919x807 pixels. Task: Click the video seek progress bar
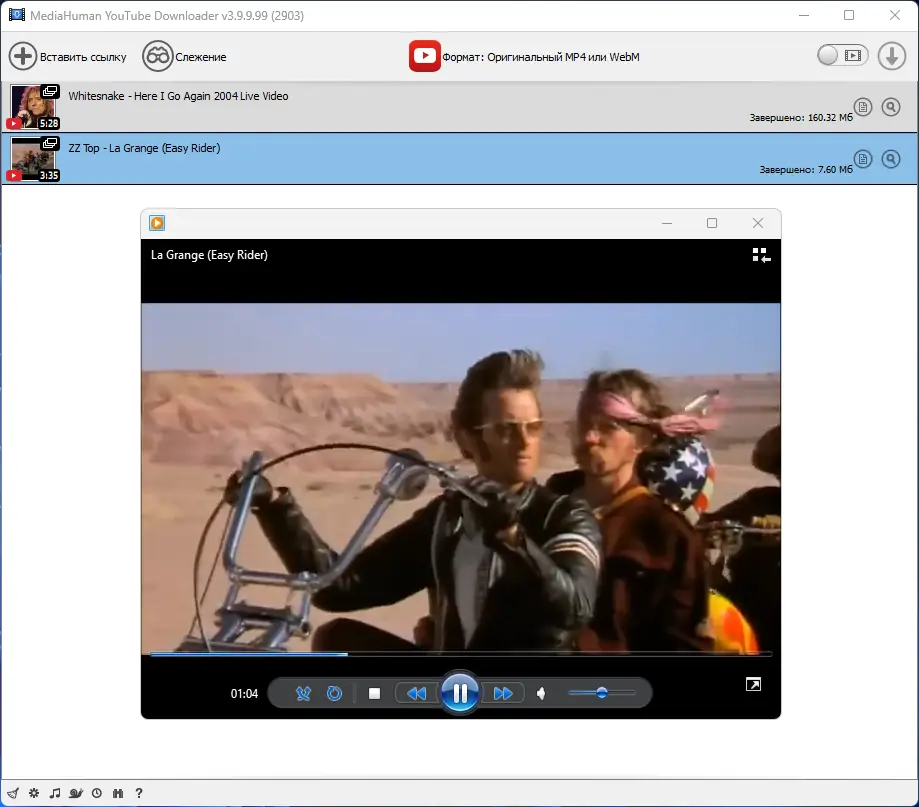point(461,654)
